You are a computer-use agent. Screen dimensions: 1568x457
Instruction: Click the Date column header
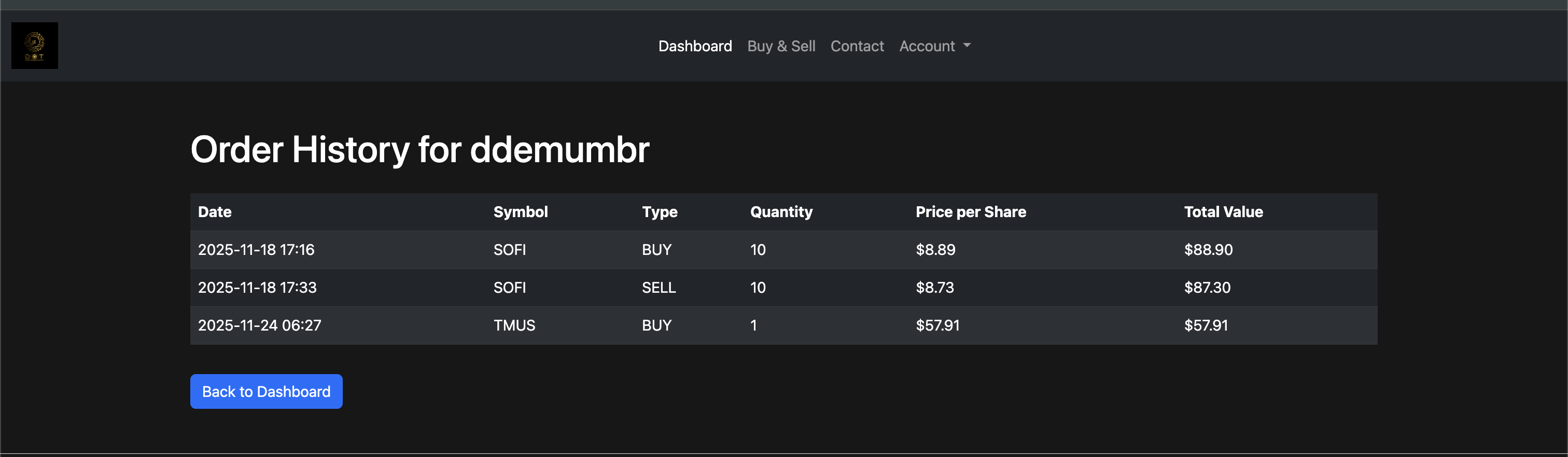(215, 212)
